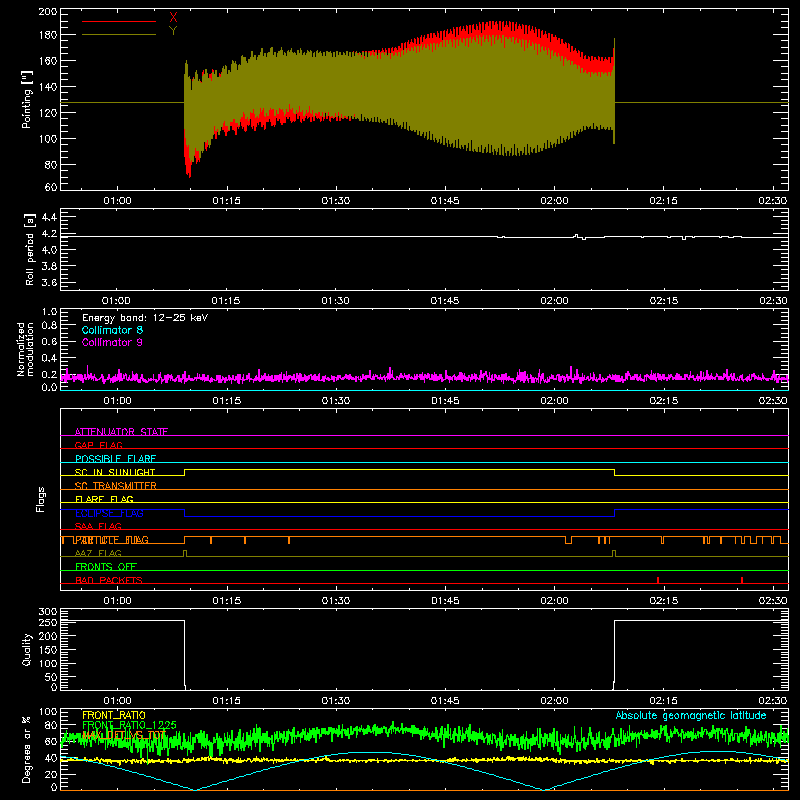This screenshot has width=800, height=800.
Task: Click the Normalized modulation axis title
Action: point(25,349)
